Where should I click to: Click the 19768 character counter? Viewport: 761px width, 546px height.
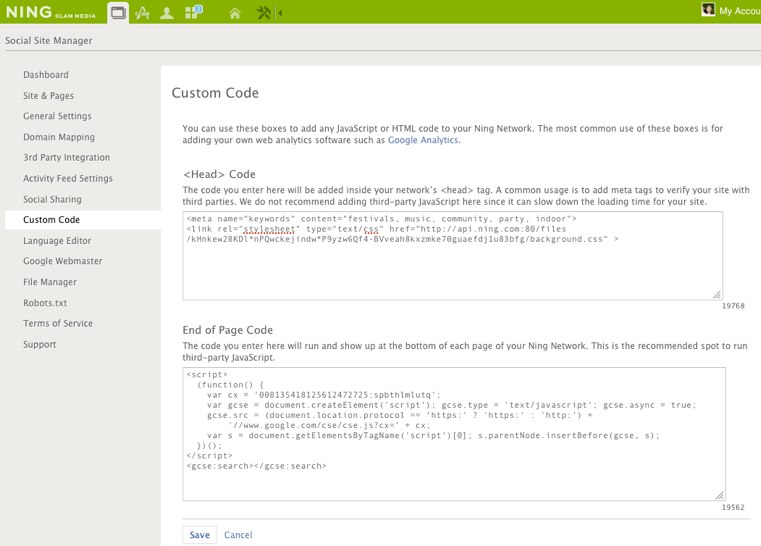733,306
